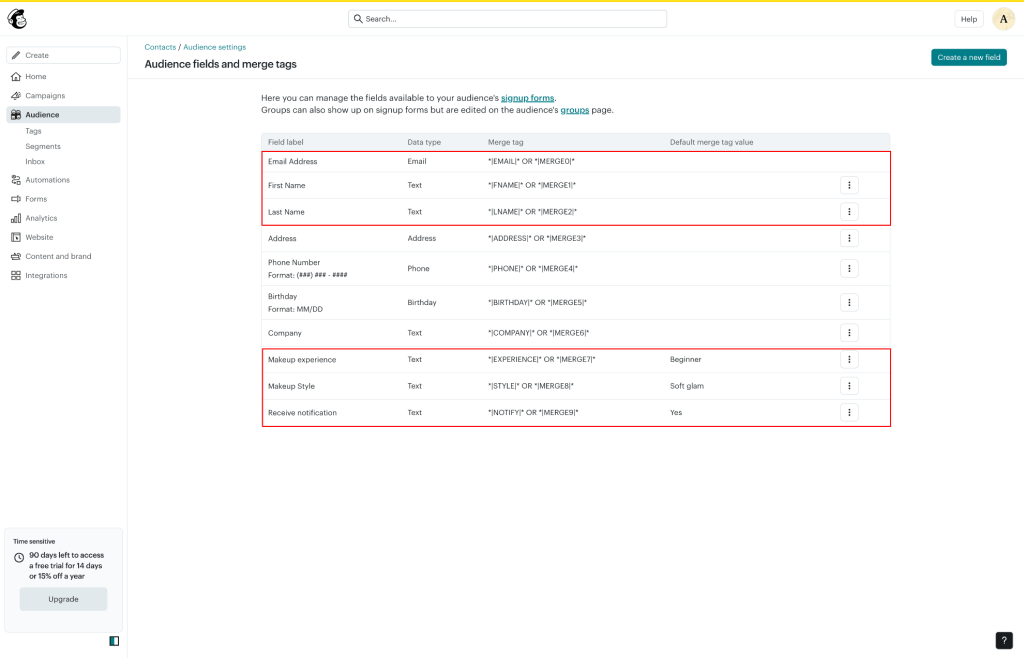Image resolution: width=1024 pixels, height=658 pixels.
Task: Focus the Search input field
Action: [x=507, y=19]
